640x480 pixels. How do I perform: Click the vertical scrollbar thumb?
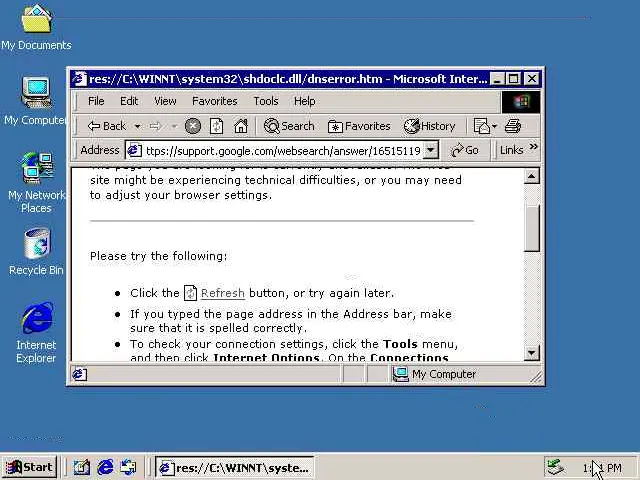[x=532, y=228]
